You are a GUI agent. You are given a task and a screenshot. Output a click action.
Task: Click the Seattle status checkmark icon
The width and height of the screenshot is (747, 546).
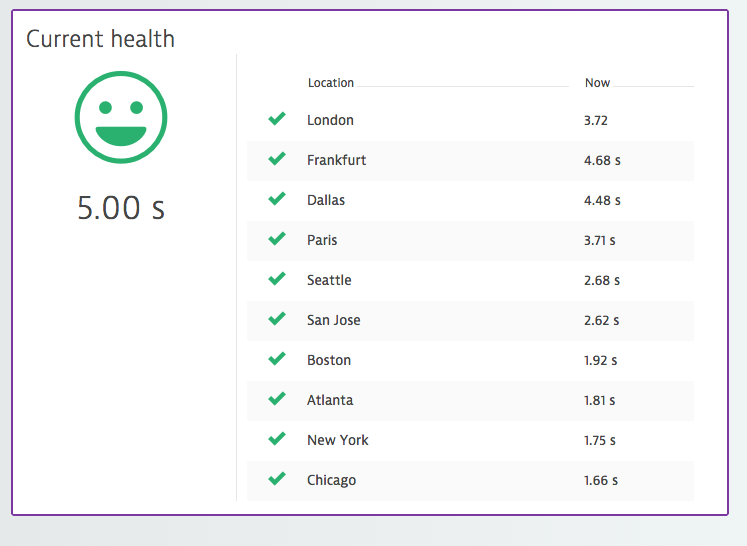point(277,278)
